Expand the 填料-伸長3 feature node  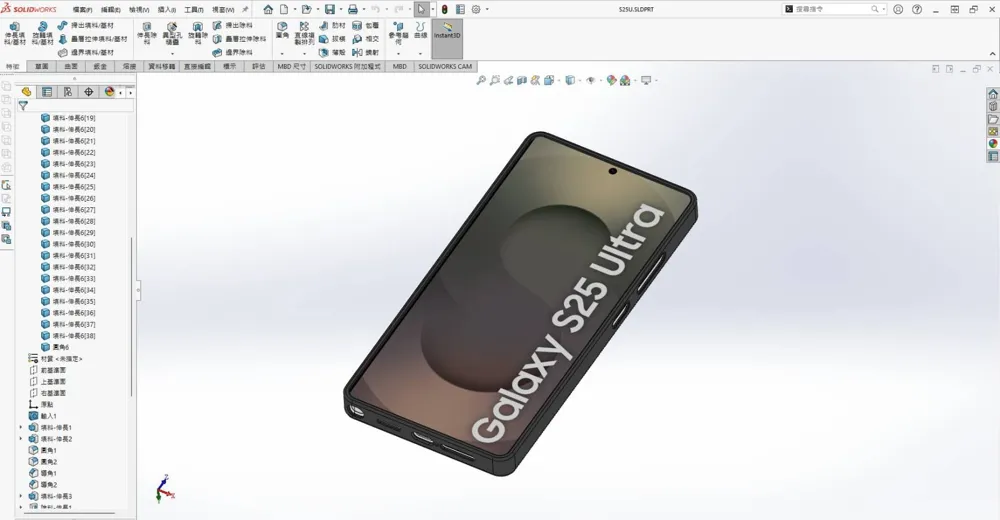tap(20, 496)
